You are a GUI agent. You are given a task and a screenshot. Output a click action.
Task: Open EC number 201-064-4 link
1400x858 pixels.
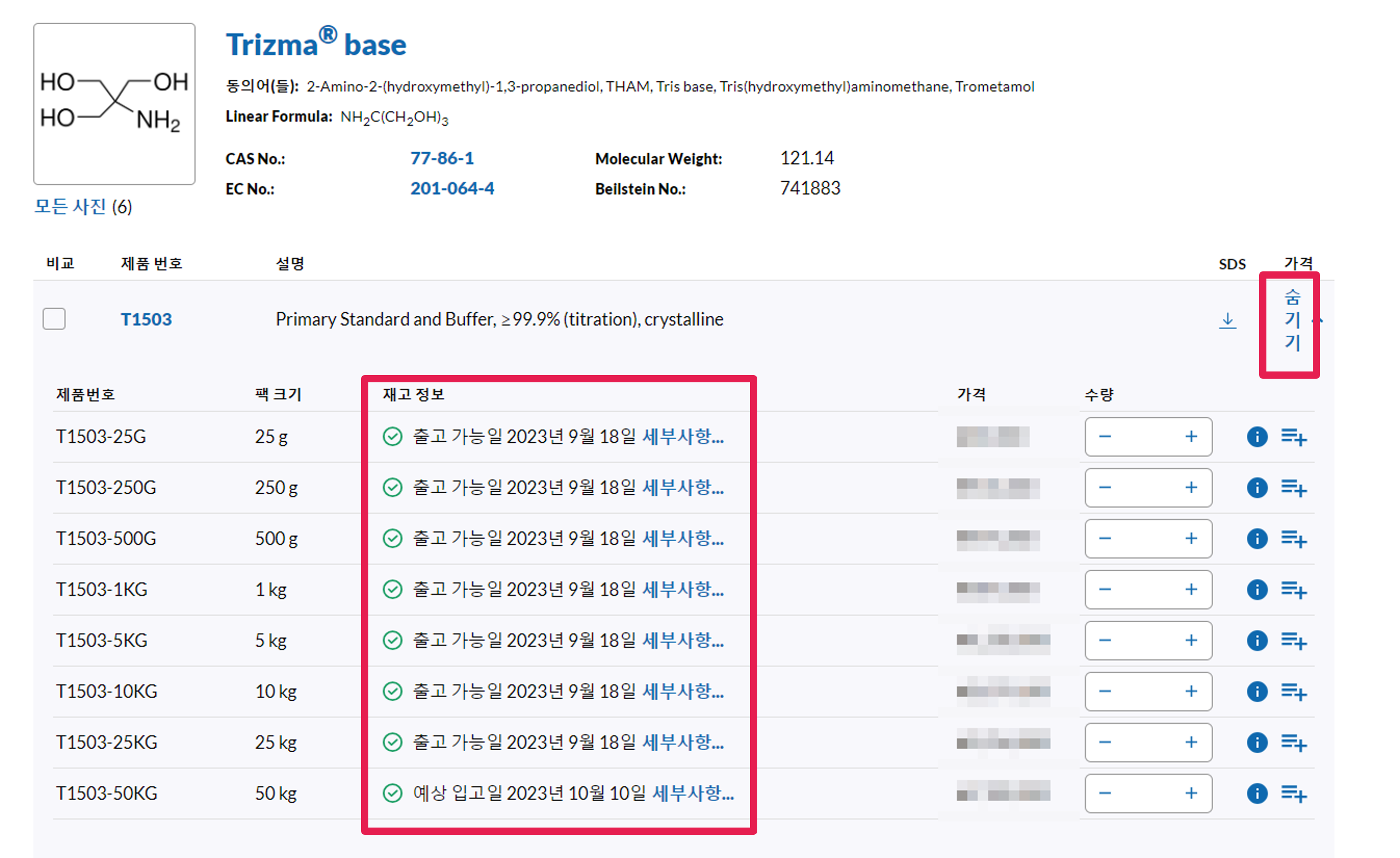pyautogui.click(x=452, y=188)
